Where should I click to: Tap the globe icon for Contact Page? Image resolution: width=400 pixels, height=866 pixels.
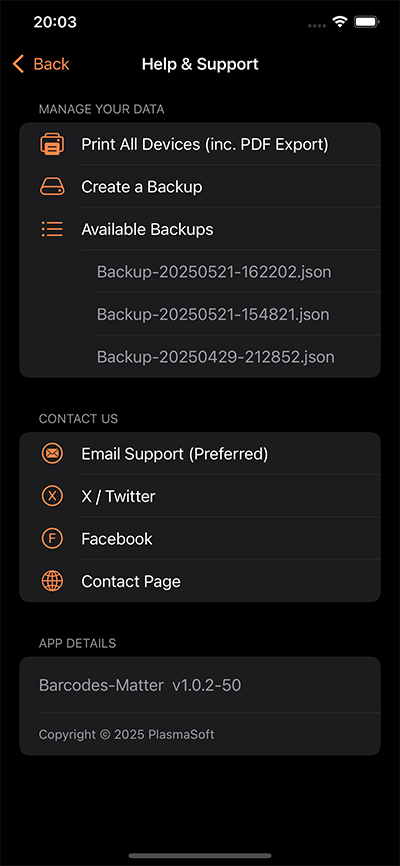point(52,581)
